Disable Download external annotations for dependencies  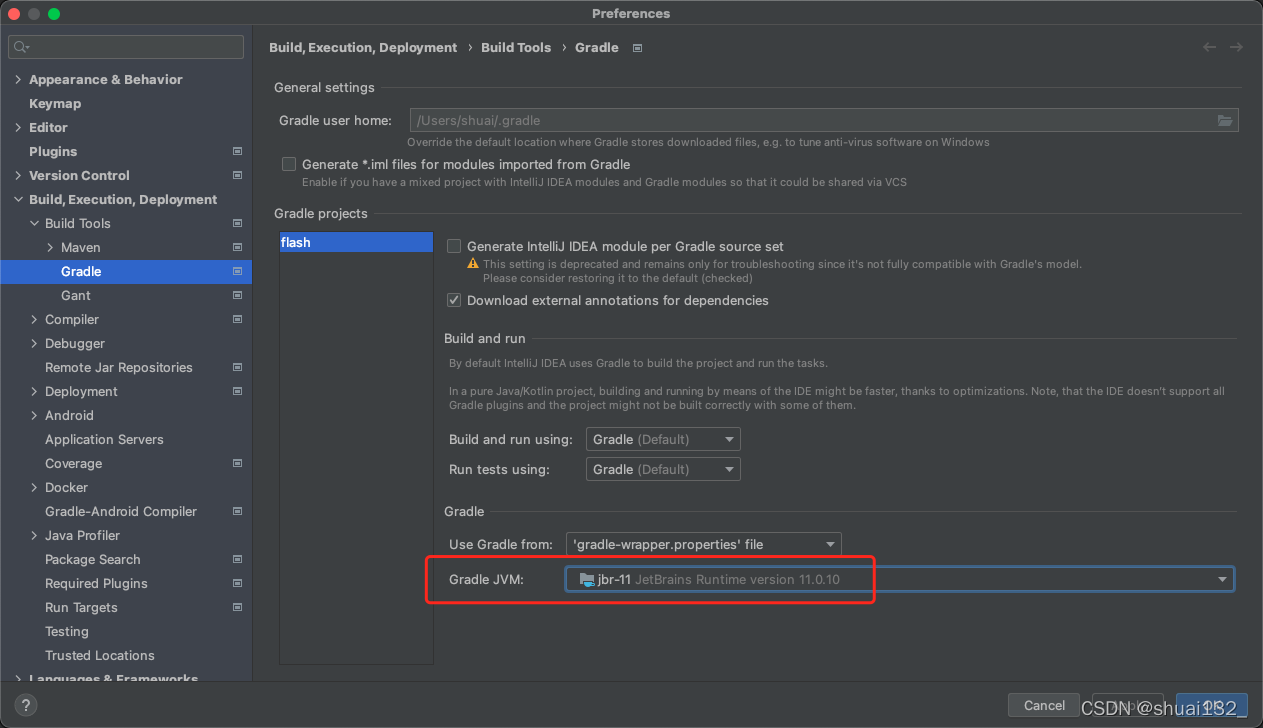453,300
